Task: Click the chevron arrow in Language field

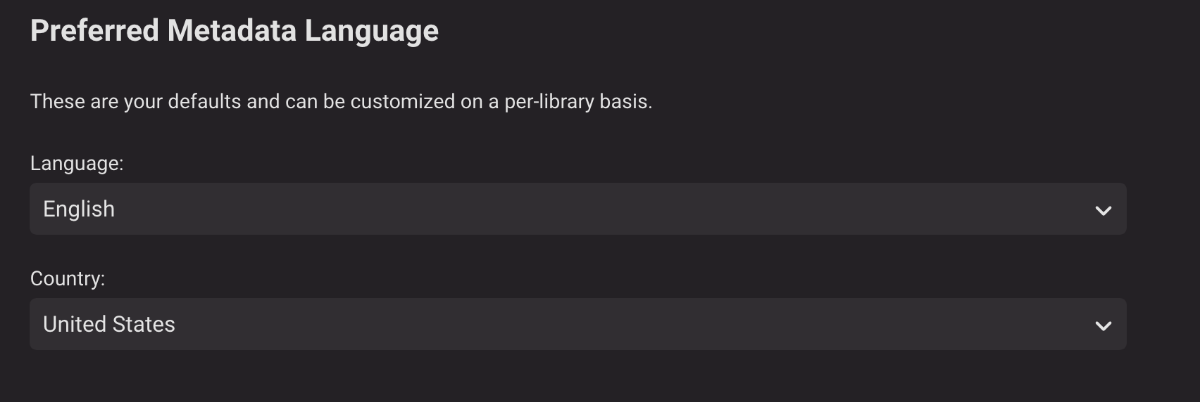Action: 1103,210
